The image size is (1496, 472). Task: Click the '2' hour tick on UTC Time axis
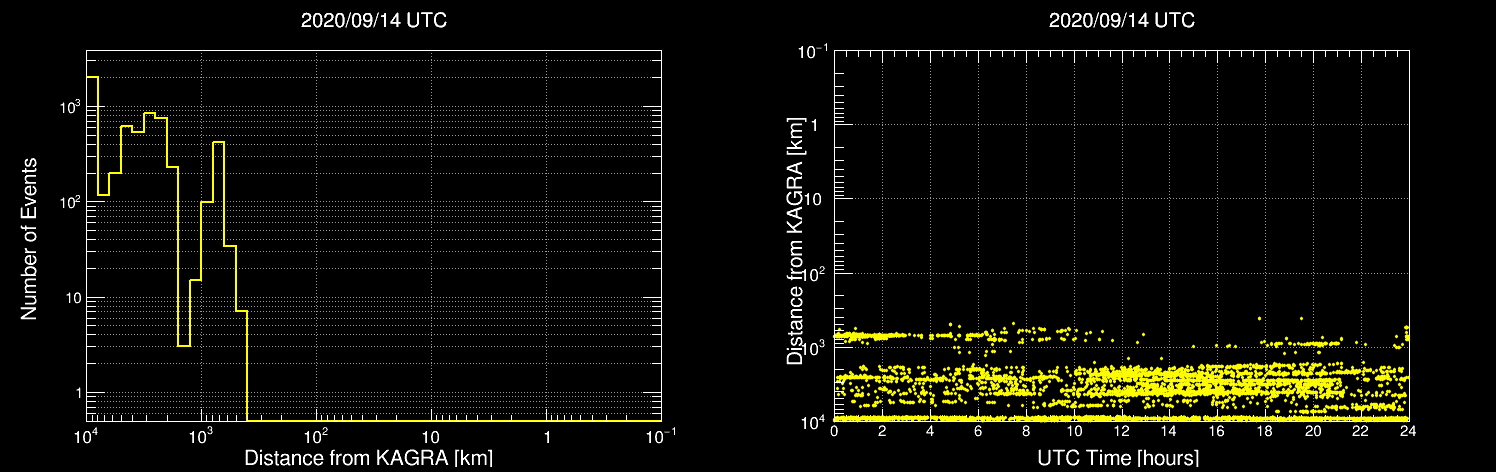coord(882,431)
